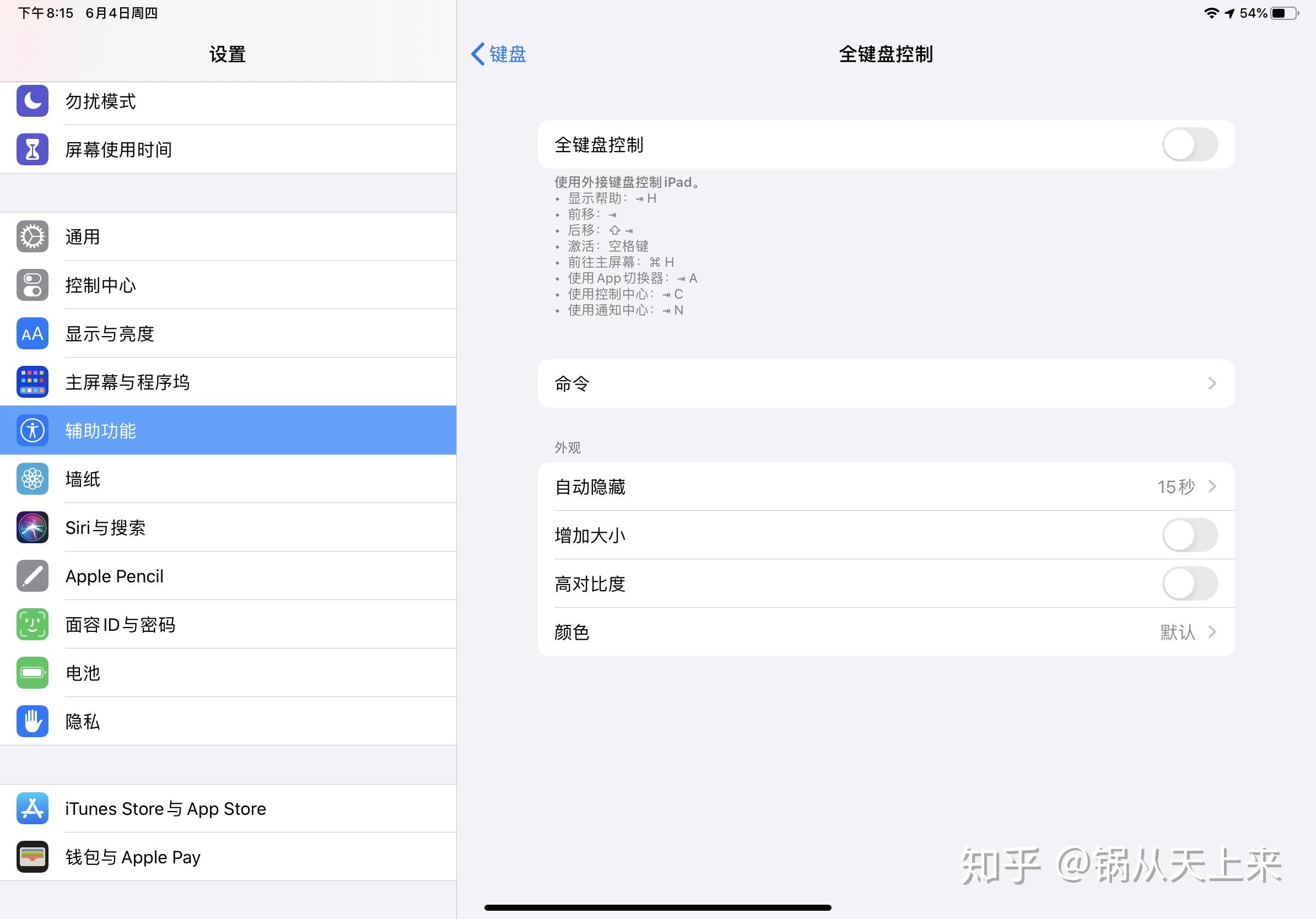Image resolution: width=1316 pixels, height=919 pixels.
Task: Open 命令 via its chevron
Action: tap(1212, 383)
